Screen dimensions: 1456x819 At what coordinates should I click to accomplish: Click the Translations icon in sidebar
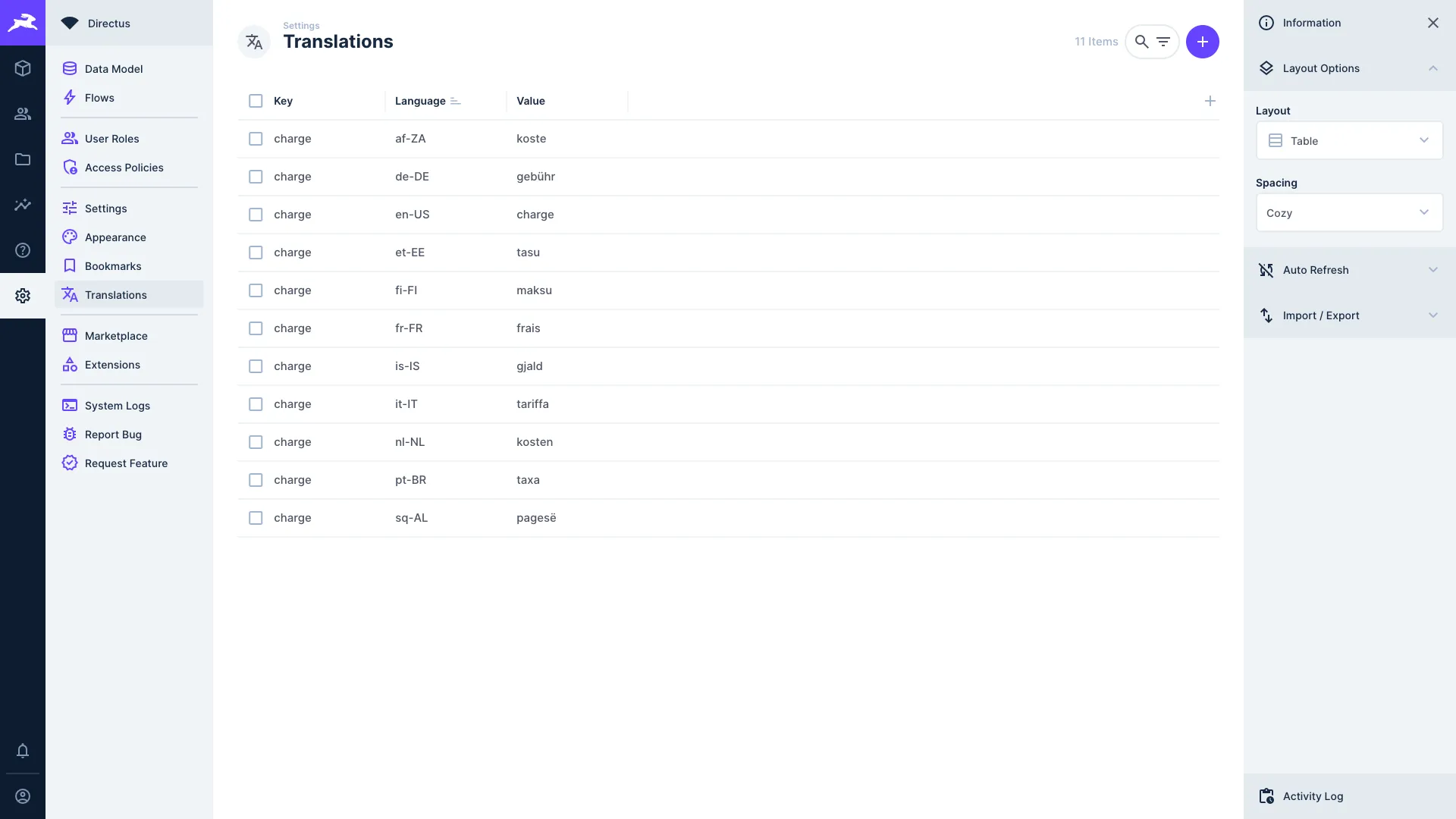click(x=69, y=294)
